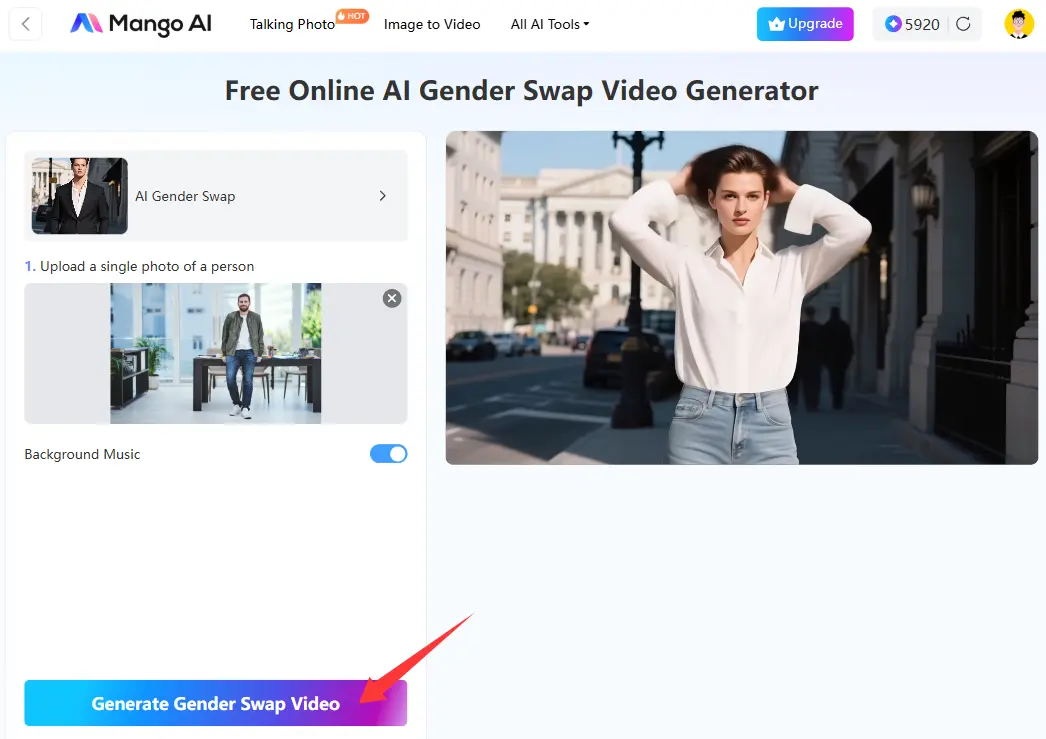Click the HOT badge beside Talking Photo
The image size is (1046, 739).
(x=352, y=16)
